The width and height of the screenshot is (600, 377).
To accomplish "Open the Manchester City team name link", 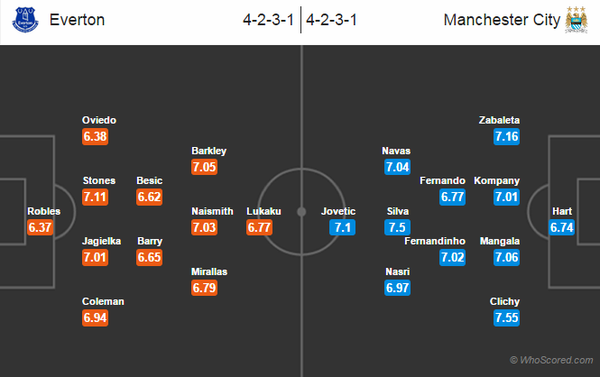I will (x=502, y=20).
